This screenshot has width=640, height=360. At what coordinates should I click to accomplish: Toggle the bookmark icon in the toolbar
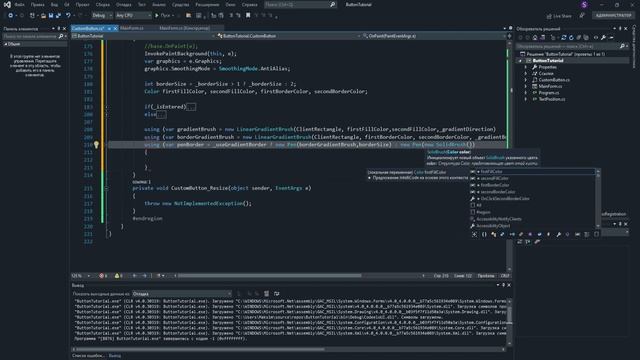click(x=248, y=16)
